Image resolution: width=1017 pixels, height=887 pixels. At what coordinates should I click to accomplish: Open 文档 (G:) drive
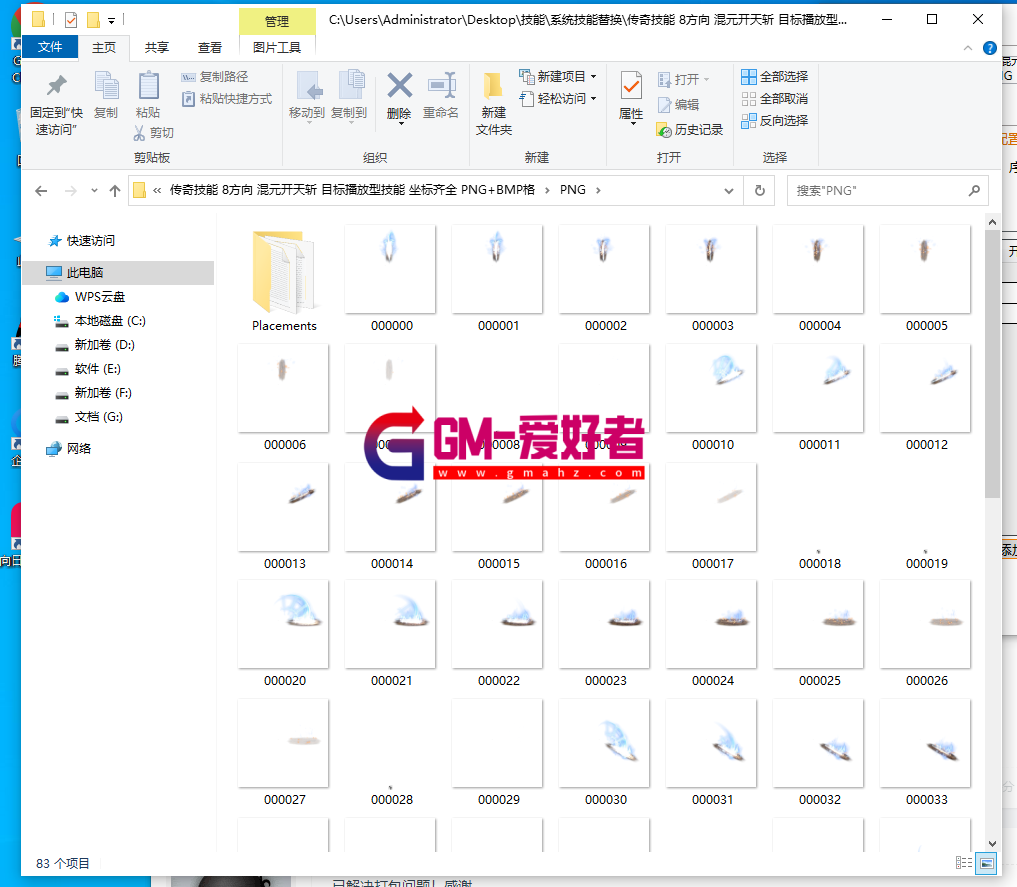coord(98,417)
